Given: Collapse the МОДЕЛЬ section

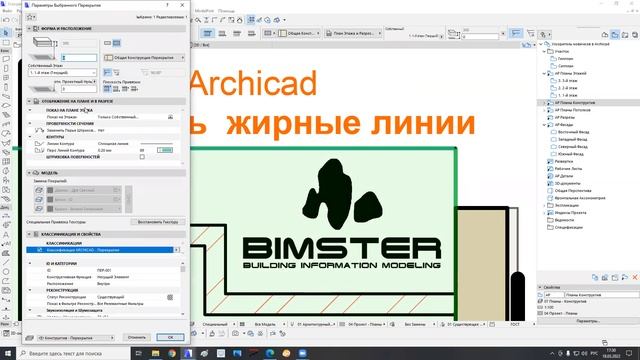Looking at the screenshot, I should pyautogui.click(x=29, y=173).
